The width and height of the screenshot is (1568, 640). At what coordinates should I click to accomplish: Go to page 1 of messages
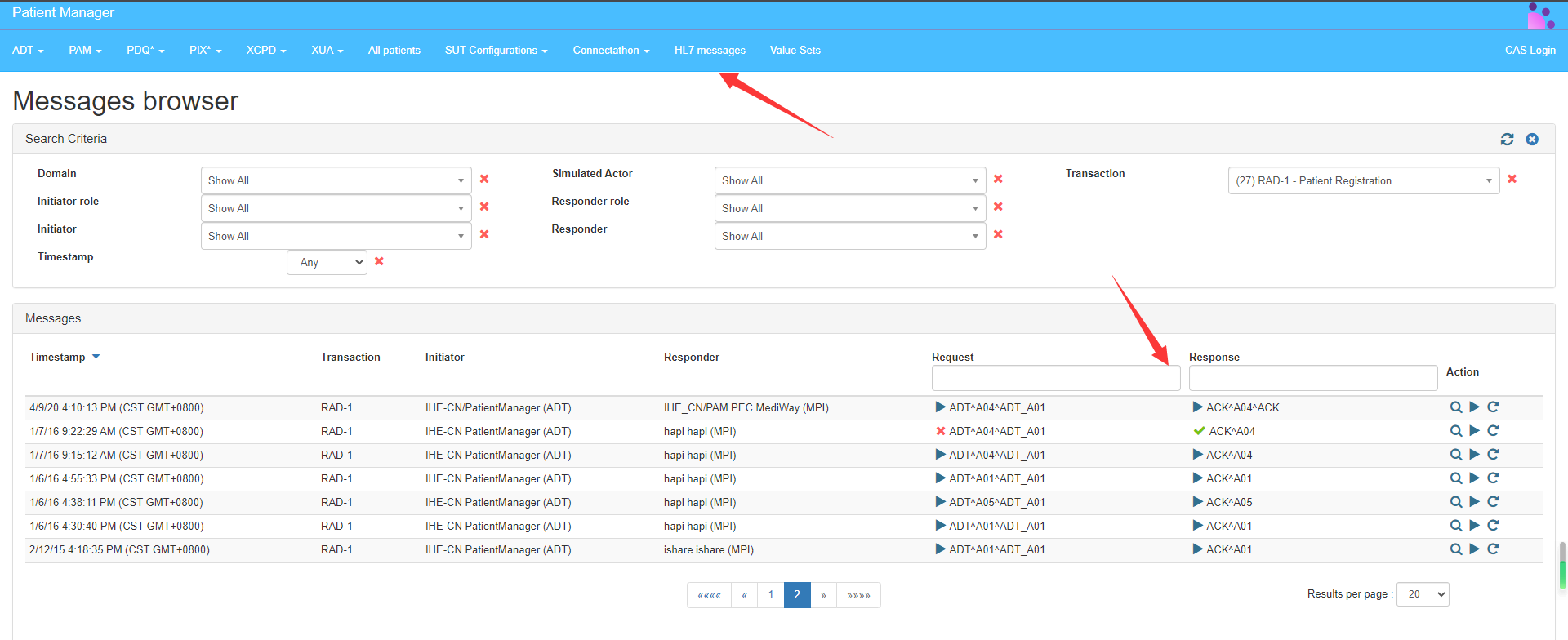pos(771,595)
